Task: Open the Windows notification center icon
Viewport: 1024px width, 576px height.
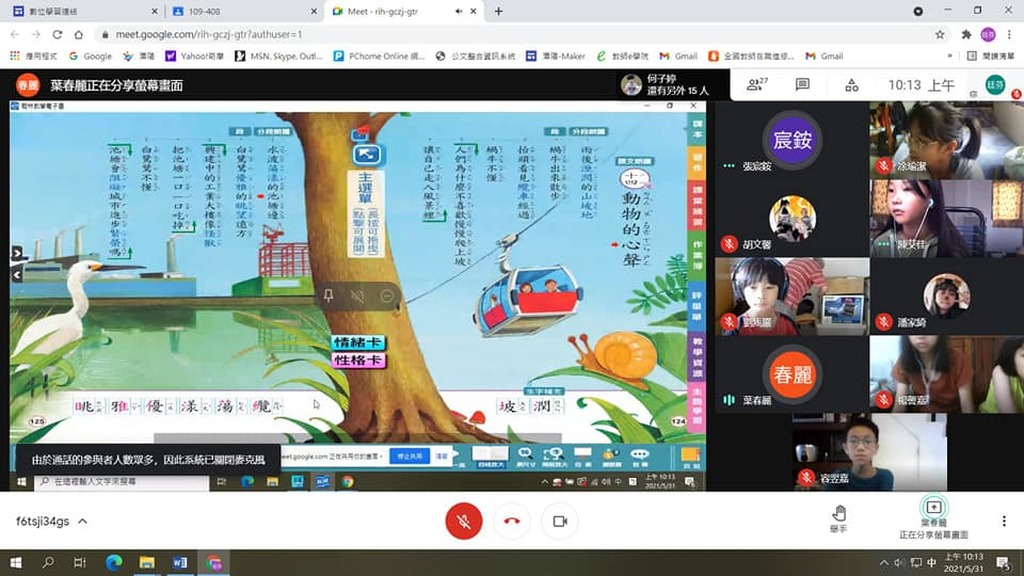Action: (x=1004, y=563)
